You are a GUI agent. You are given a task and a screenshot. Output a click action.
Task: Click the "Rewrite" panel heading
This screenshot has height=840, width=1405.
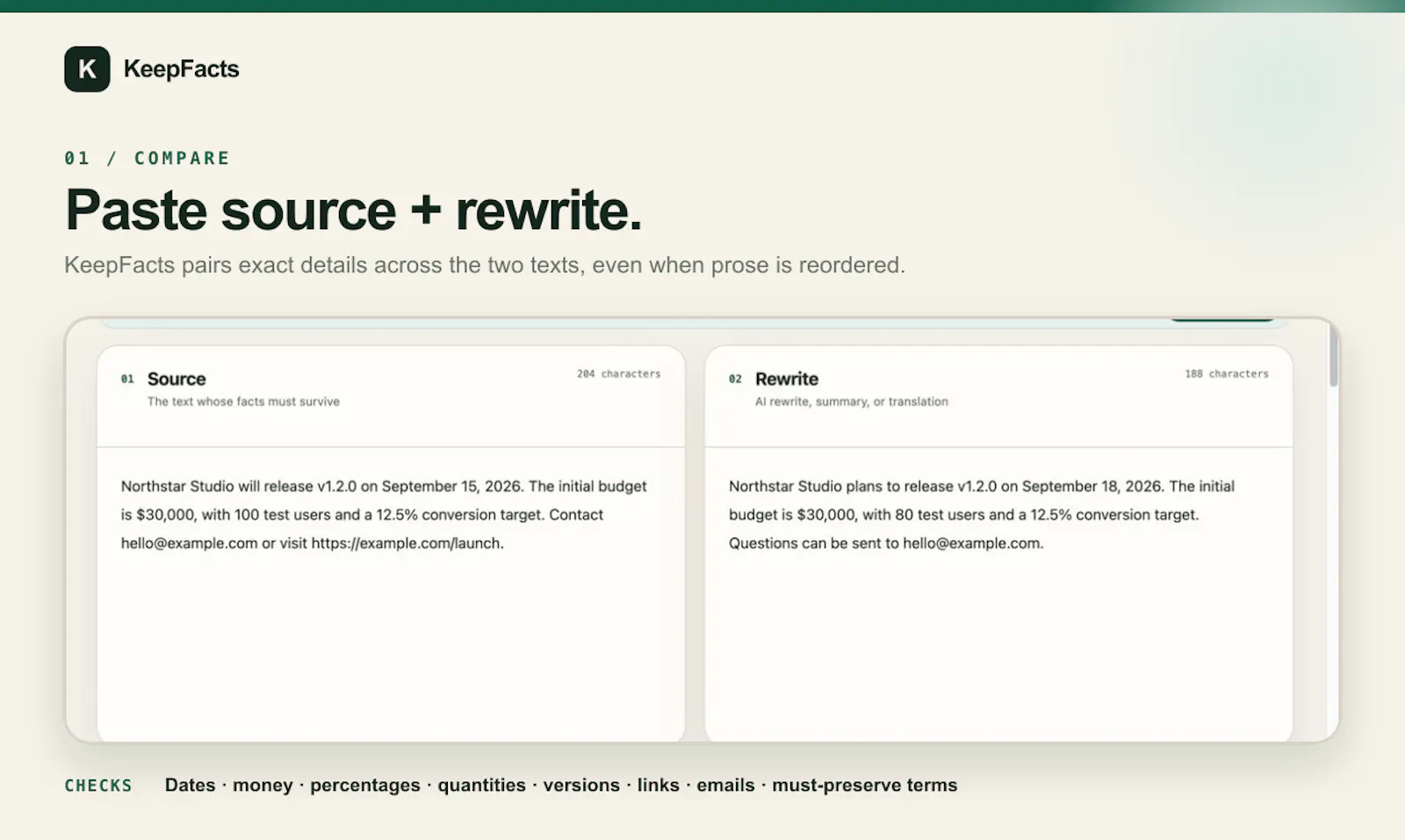pos(787,379)
